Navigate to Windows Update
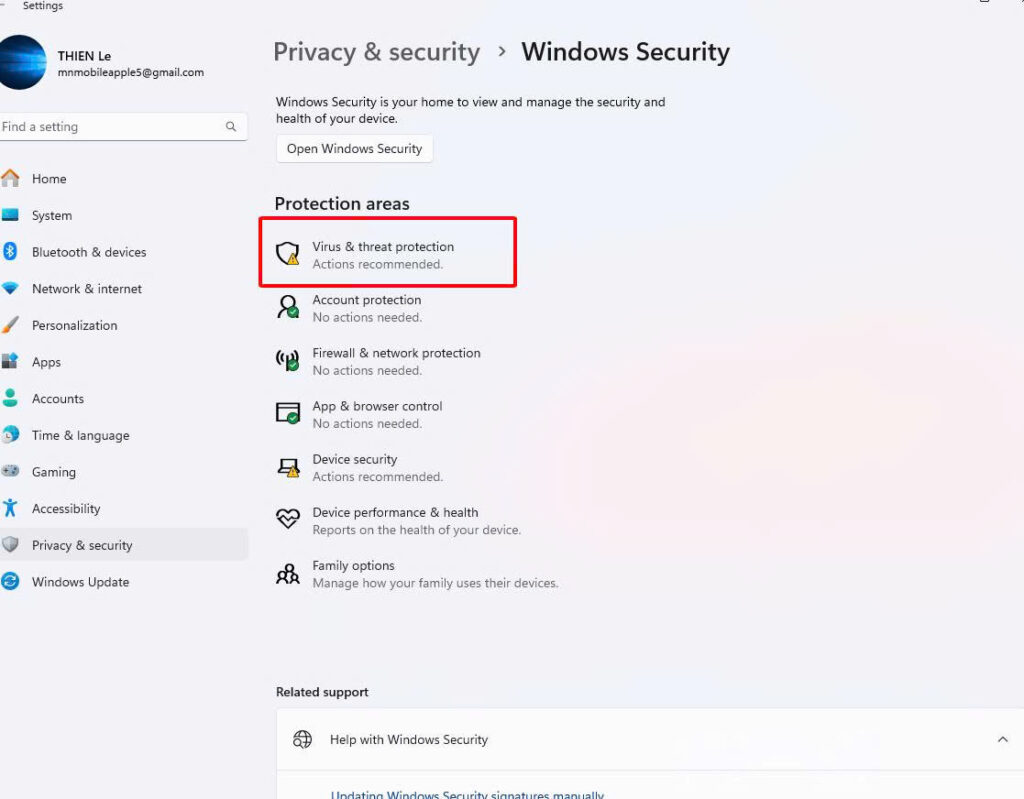The height and width of the screenshot is (799, 1024). point(80,582)
